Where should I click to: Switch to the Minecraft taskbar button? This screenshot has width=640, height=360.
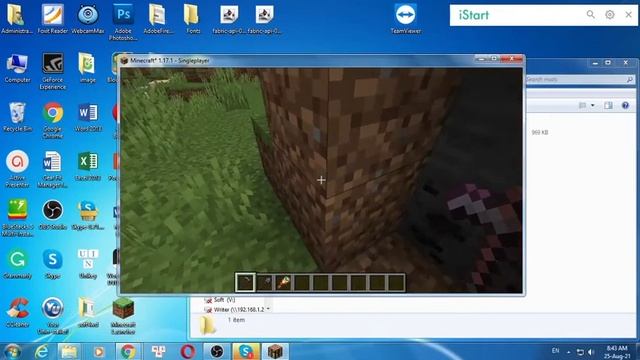click(x=275, y=351)
